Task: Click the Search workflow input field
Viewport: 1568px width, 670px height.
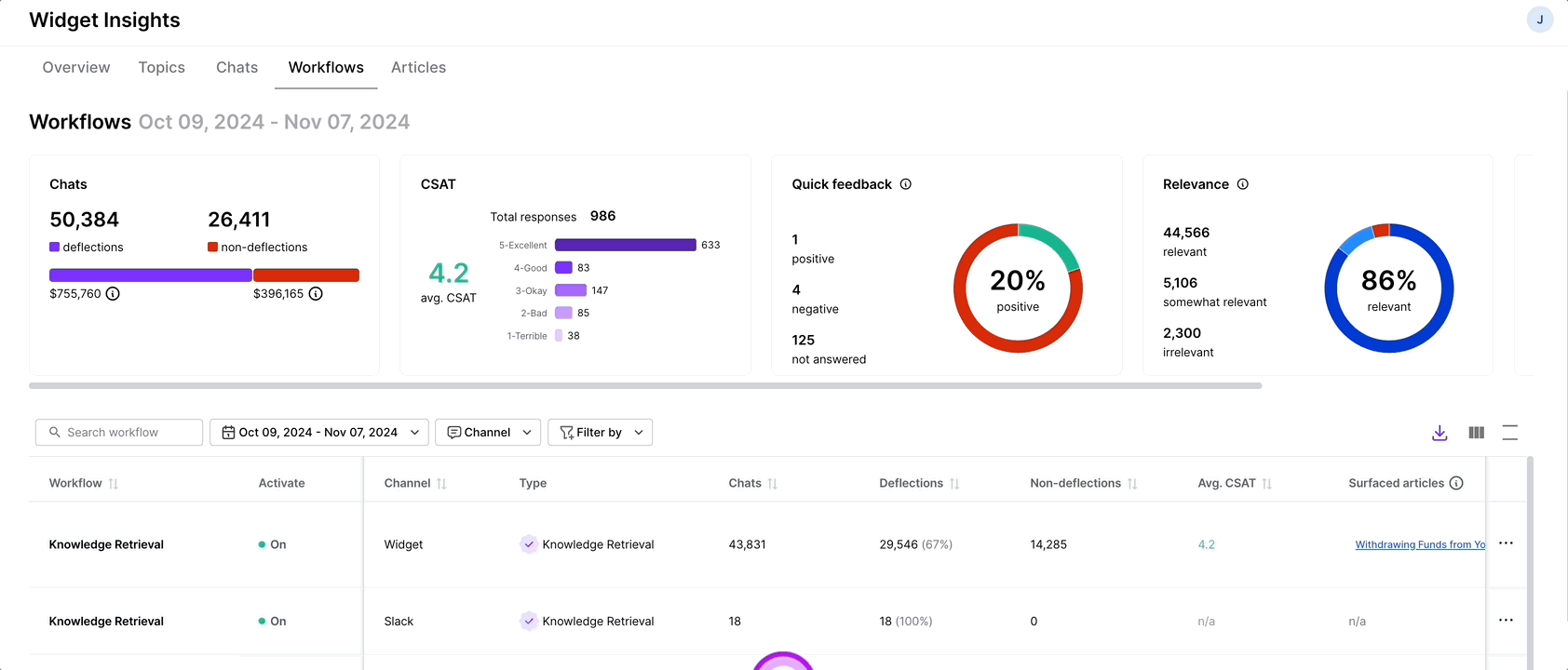Action: pyautogui.click(x=119, y=433)
